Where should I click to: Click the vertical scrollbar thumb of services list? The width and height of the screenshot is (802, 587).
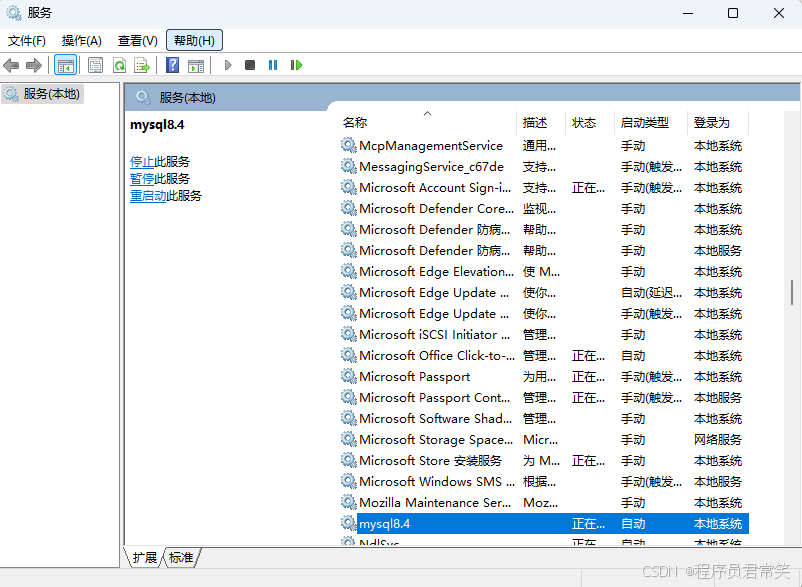(x=792, y=292)
